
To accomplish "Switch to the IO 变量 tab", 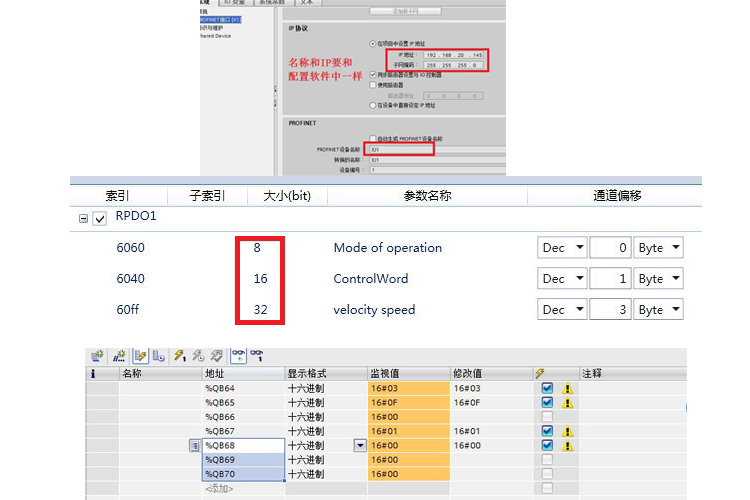I will [x=235, y=2].
